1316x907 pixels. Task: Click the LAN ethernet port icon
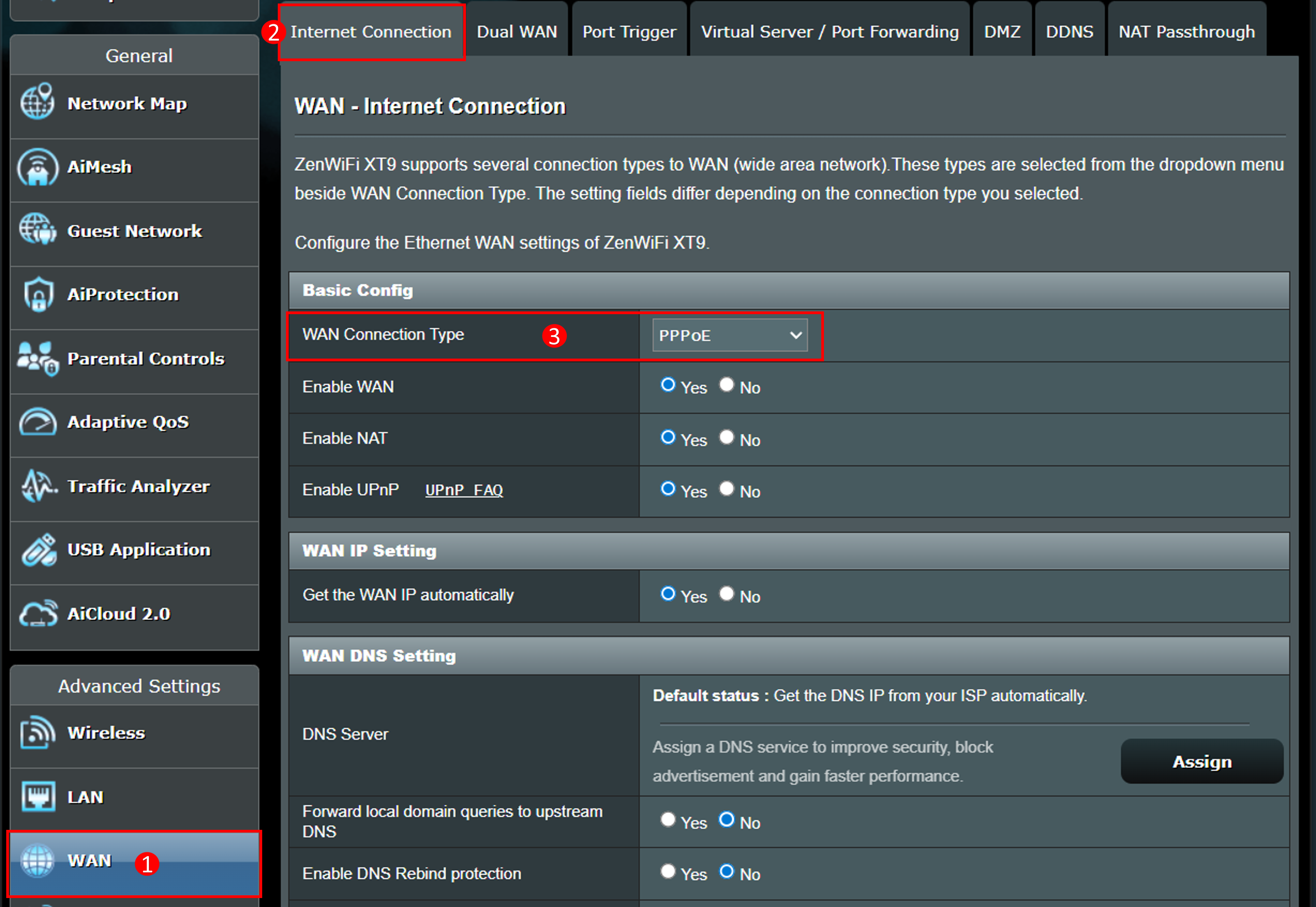(x=38, y=797)
